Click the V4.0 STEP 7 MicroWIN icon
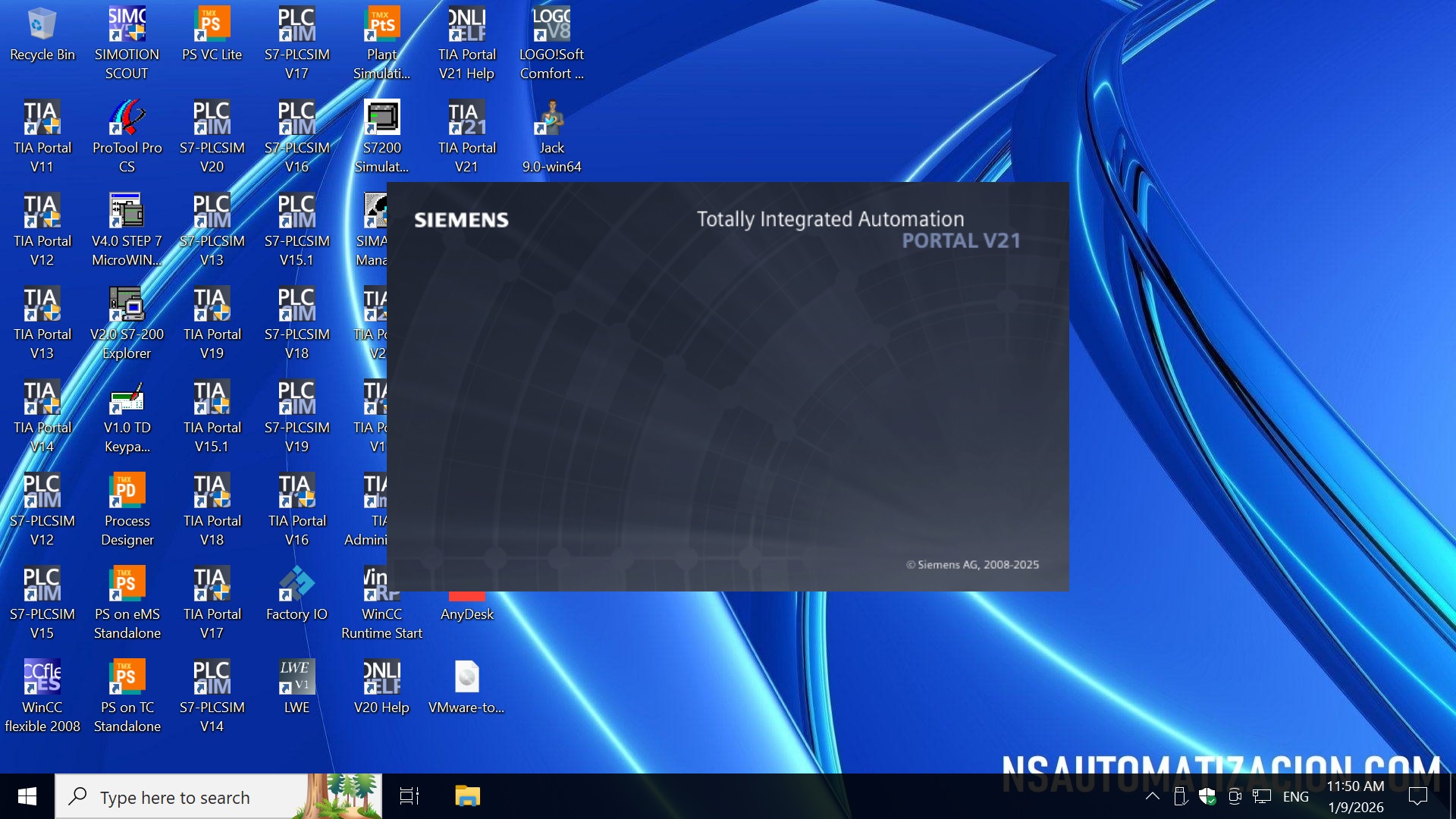 (127, 212)
